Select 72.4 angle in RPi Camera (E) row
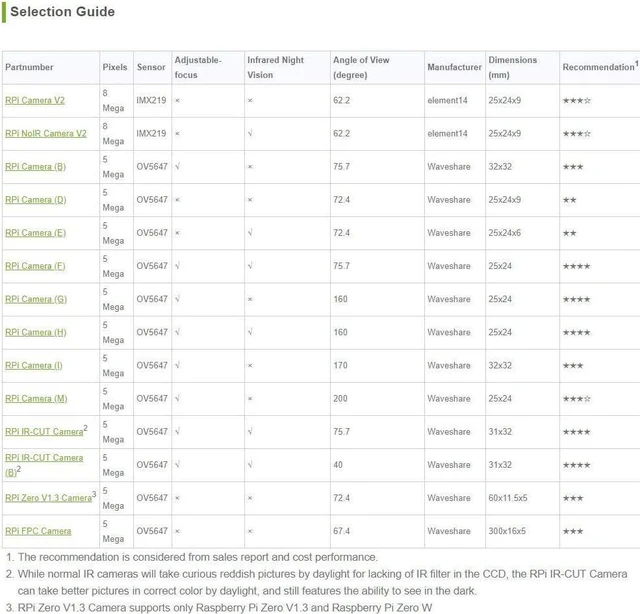This screenshot has width=640, height=614. (x=341, y=233)
